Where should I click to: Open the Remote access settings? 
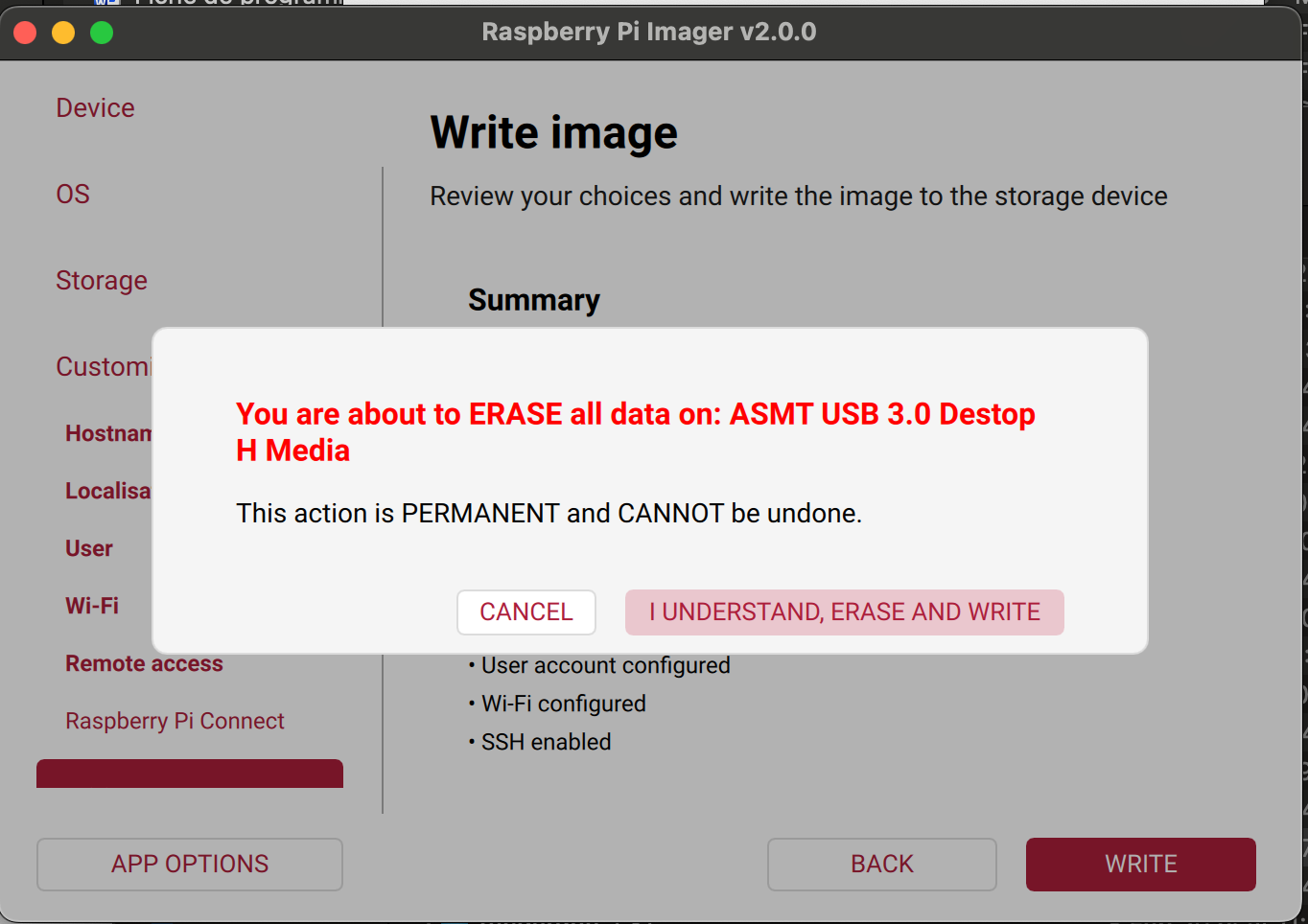[x=144, y=662]
